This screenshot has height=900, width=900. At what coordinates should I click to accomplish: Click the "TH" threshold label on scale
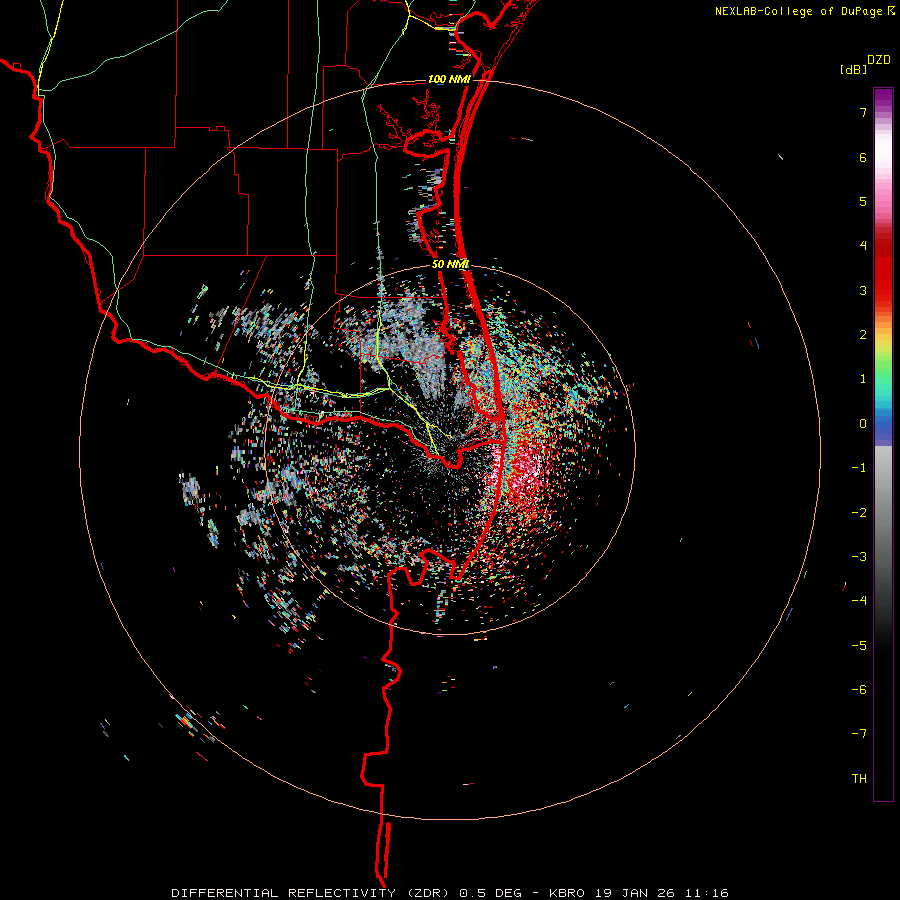pyautogui.click(x=859, y=779)
